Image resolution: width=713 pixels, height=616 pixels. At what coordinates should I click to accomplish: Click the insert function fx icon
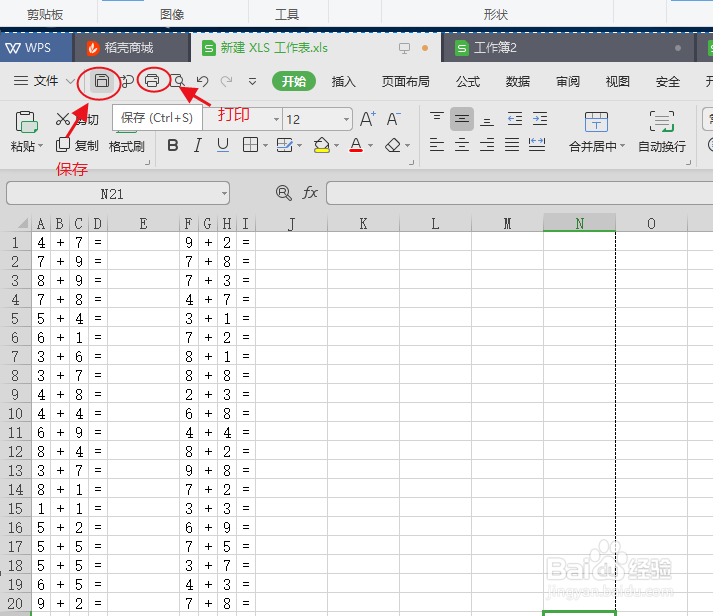310,193
